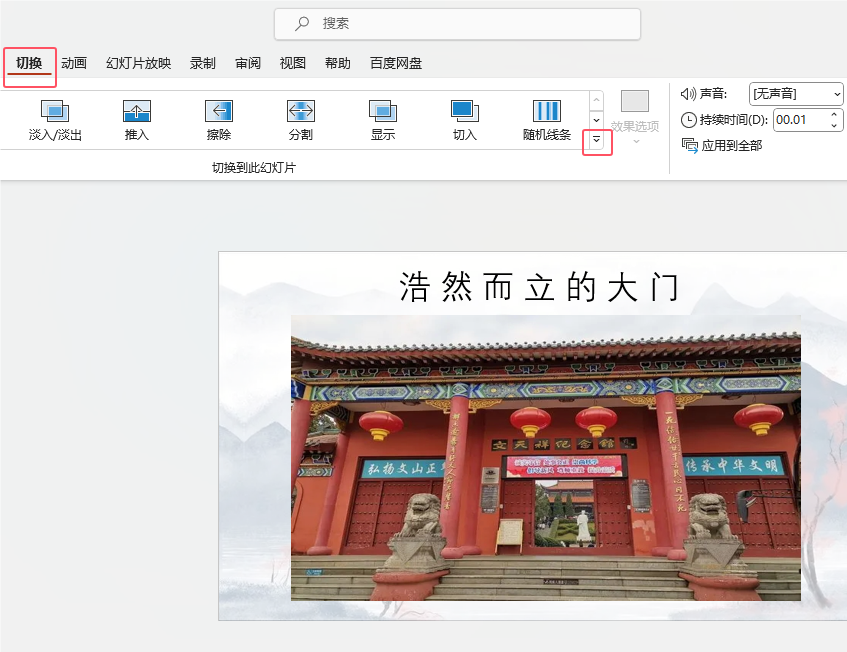Go to the previous gallery row with the up arrow
The height and width of the screenshot is (652, 847).
596,100
